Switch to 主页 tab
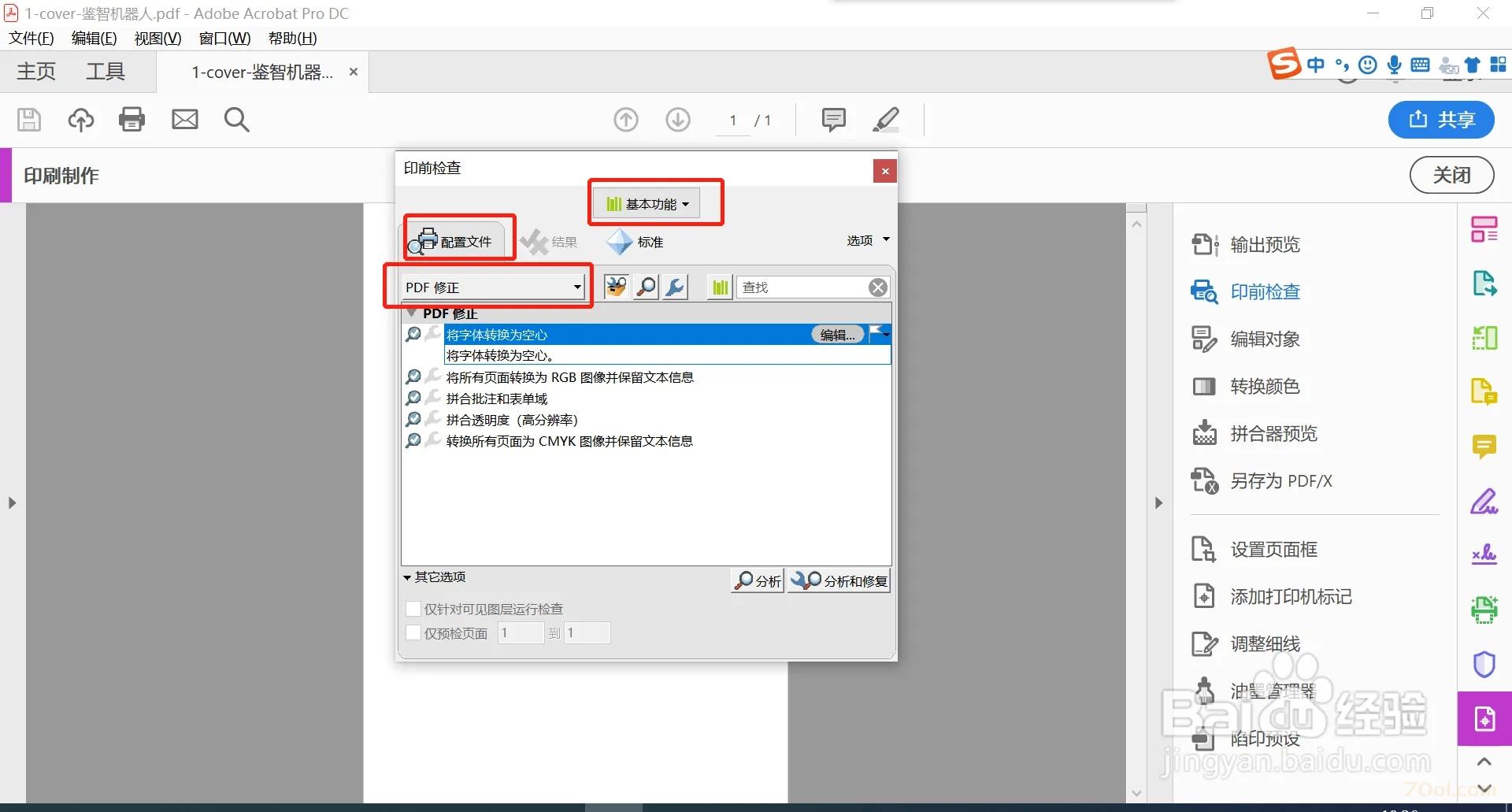 36,72
